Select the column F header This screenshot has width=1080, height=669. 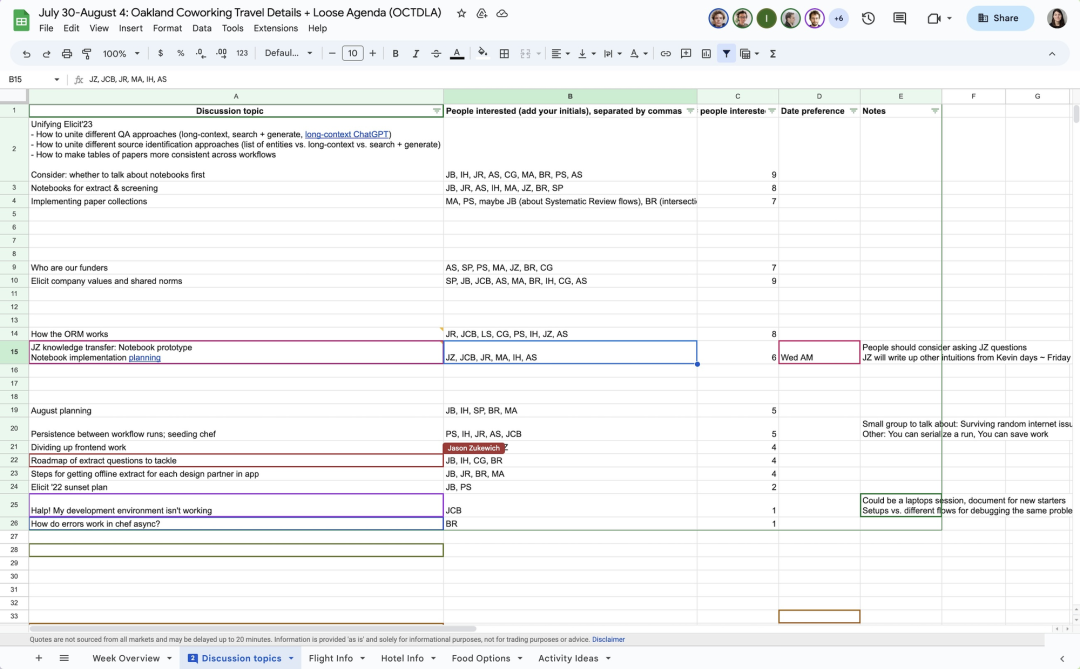973,96
